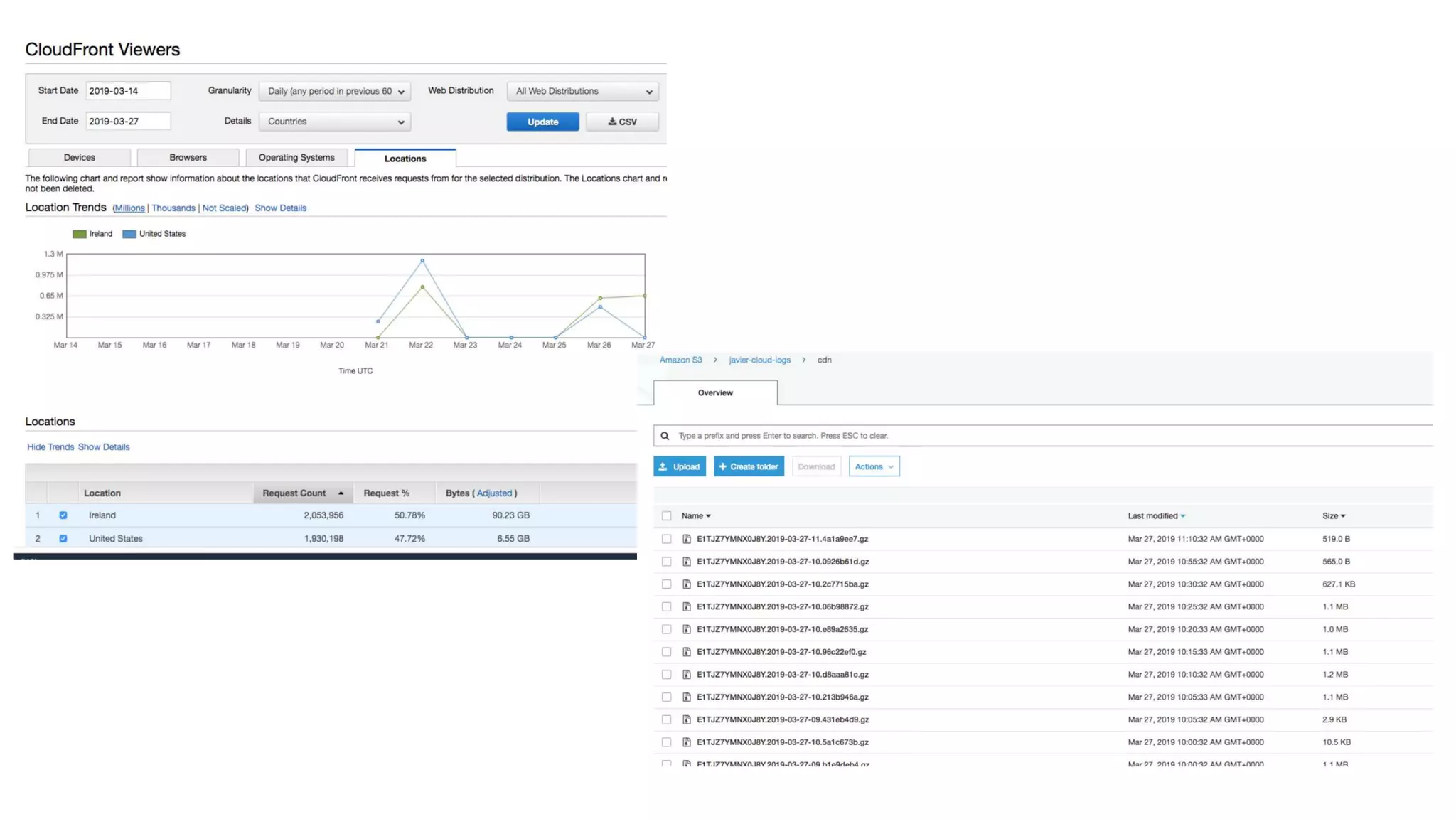Expand the Actions dropdown menu

874,466
